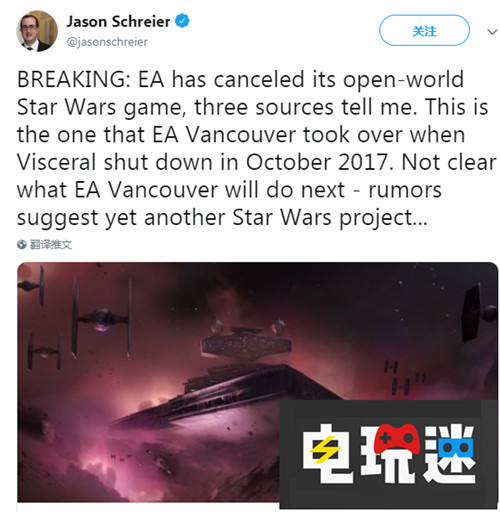Click the 电玩迷 watermark logo
The image size is (500, 512).
click(389, 453)
